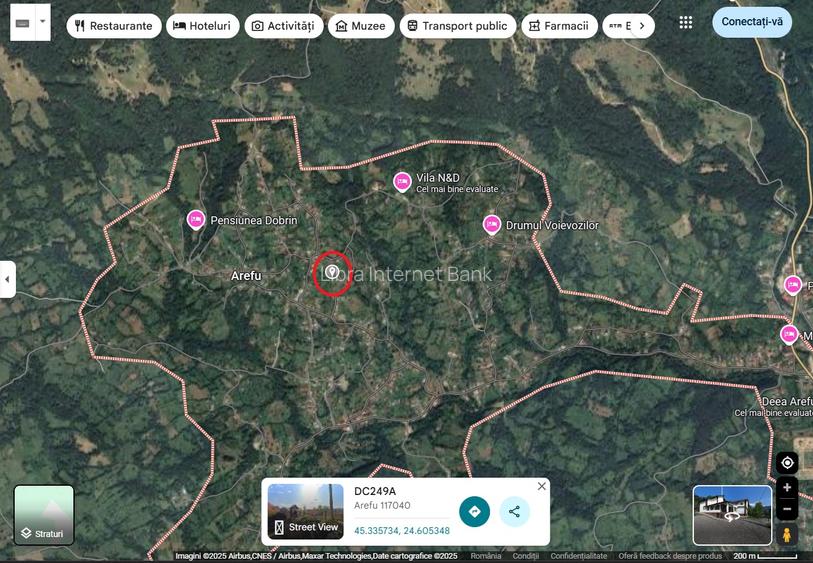Open the input tools dropdown arrow
This screenshot has width=813, height=563.
(42, 22)
